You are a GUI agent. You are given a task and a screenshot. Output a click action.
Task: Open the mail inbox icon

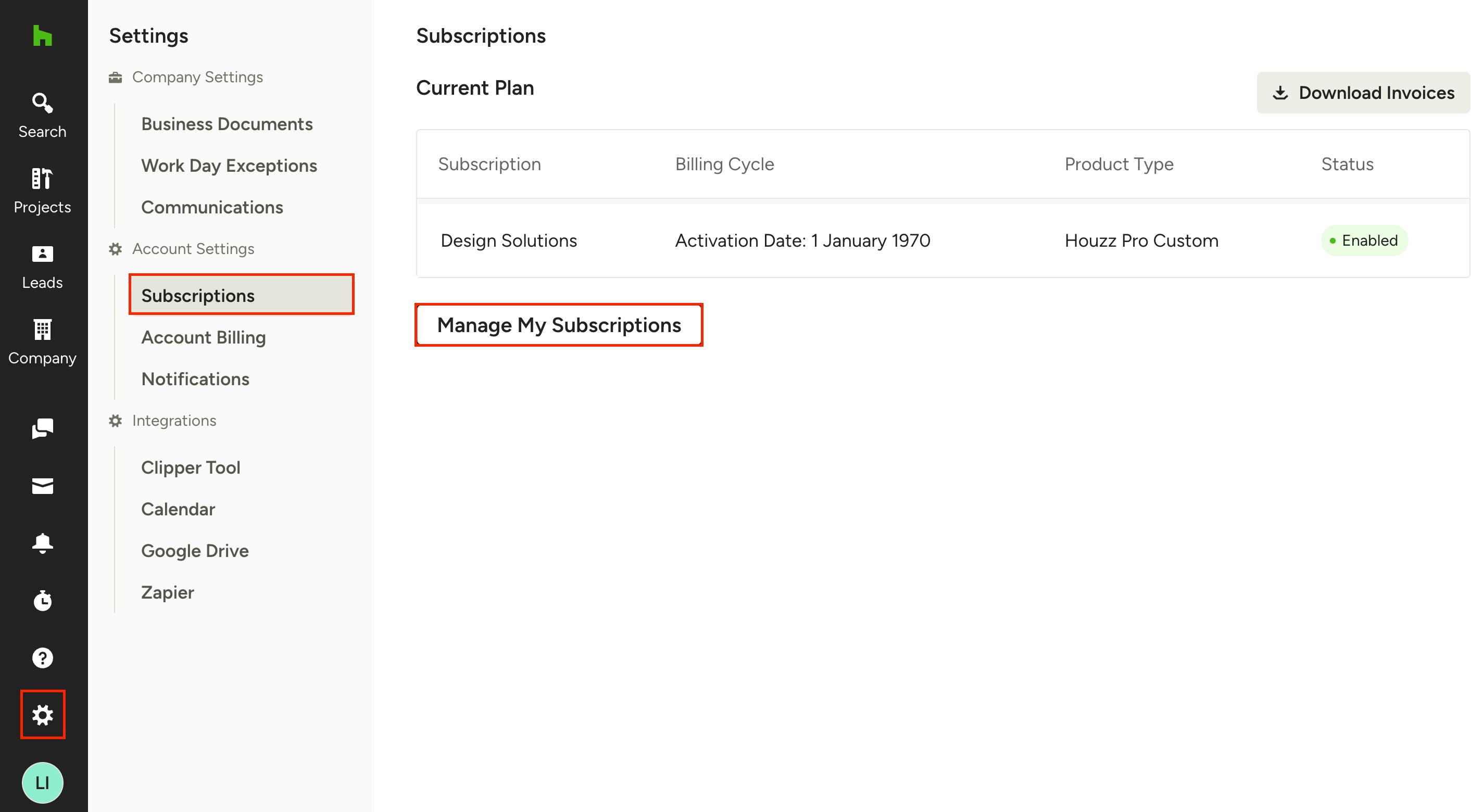(43, 486)
